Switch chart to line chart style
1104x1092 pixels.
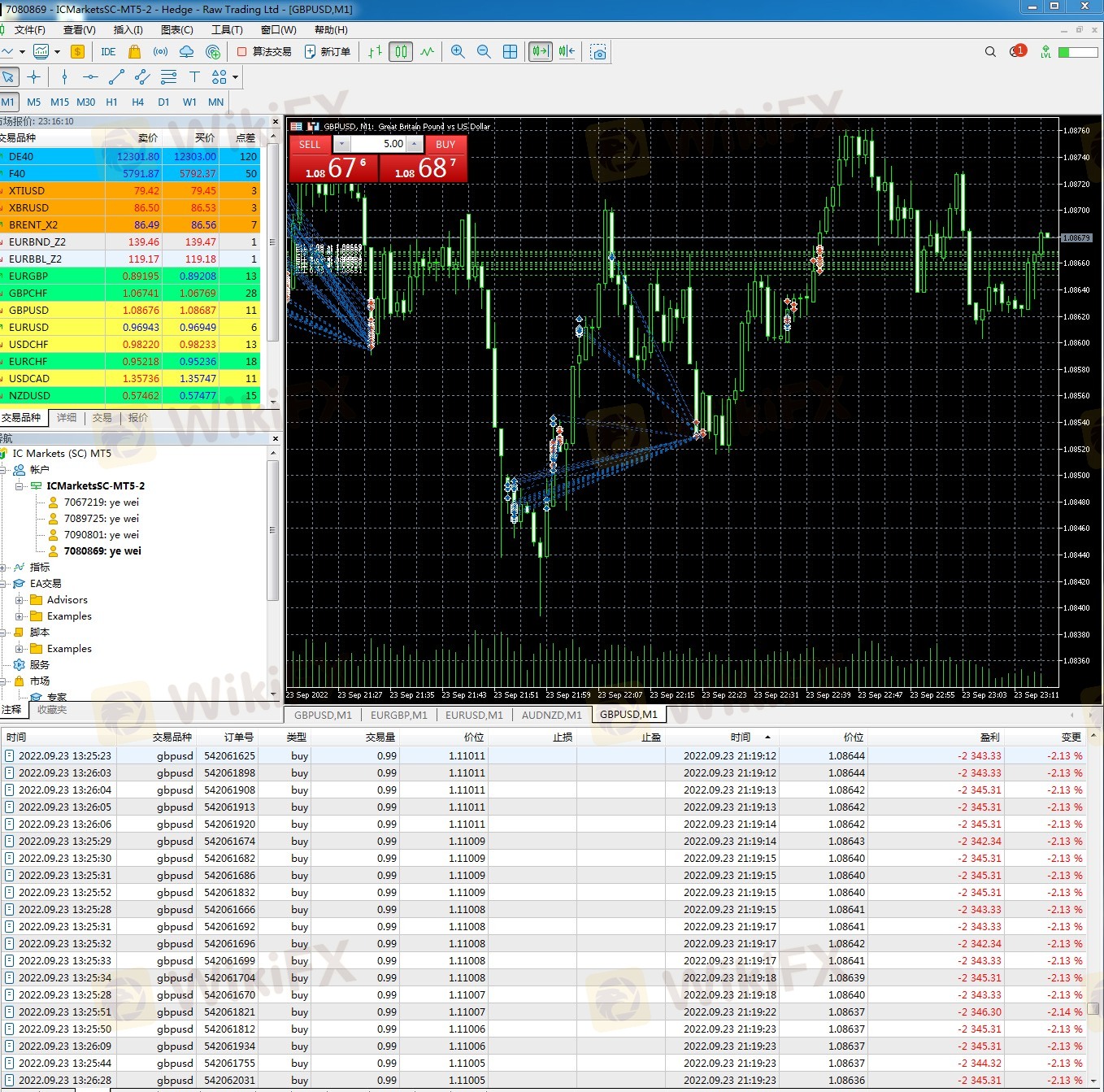[x=428, y=51]
